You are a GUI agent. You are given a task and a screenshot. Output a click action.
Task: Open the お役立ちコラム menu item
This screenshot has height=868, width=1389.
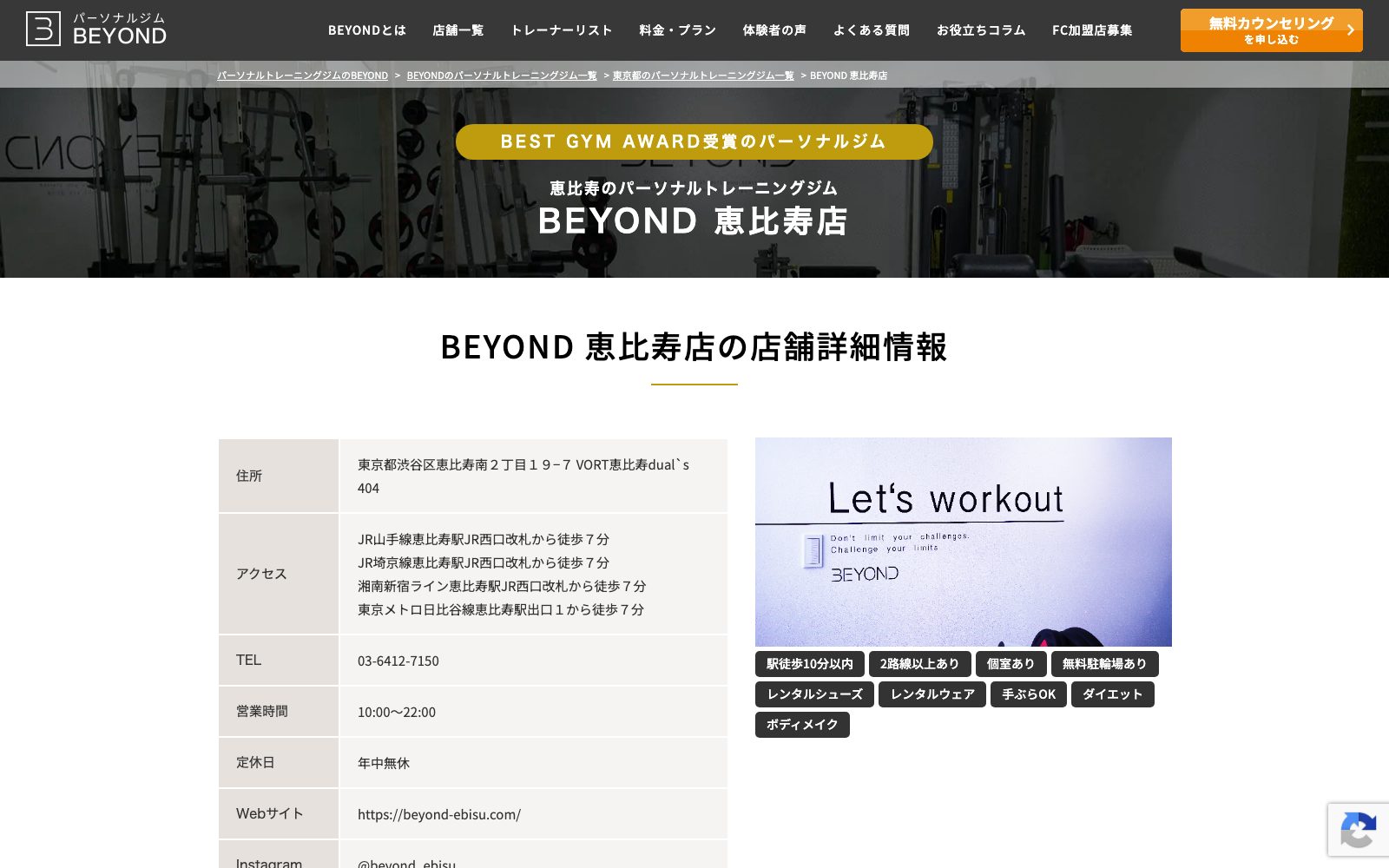(981, 30)
